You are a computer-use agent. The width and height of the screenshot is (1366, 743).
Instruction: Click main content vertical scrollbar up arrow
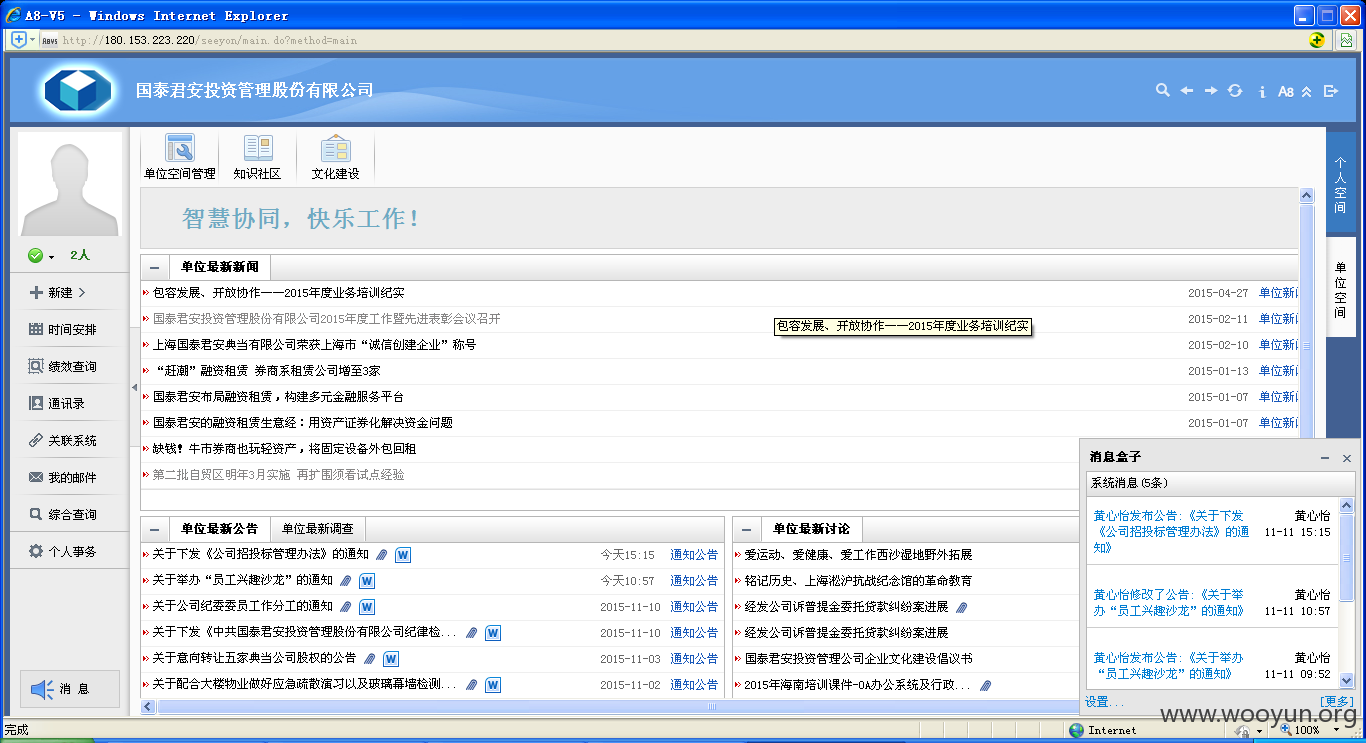(x=1306, y=195)
